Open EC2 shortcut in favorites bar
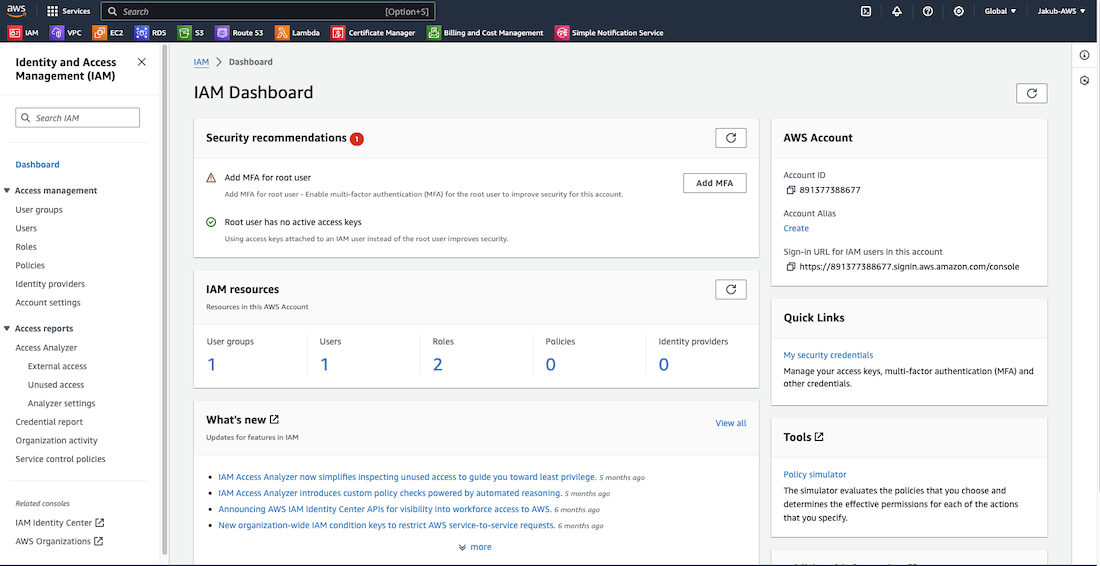This screenshot has width=1100, height=566. [x=109, y=33]
